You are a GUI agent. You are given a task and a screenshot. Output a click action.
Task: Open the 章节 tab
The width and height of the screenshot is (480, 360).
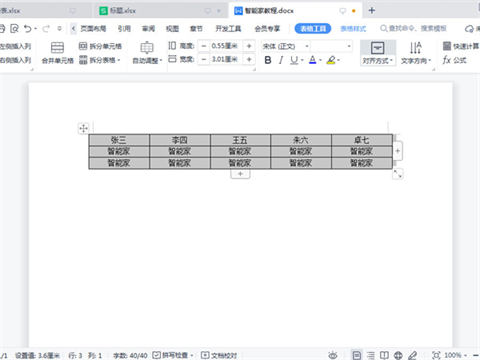pos(196,29)
